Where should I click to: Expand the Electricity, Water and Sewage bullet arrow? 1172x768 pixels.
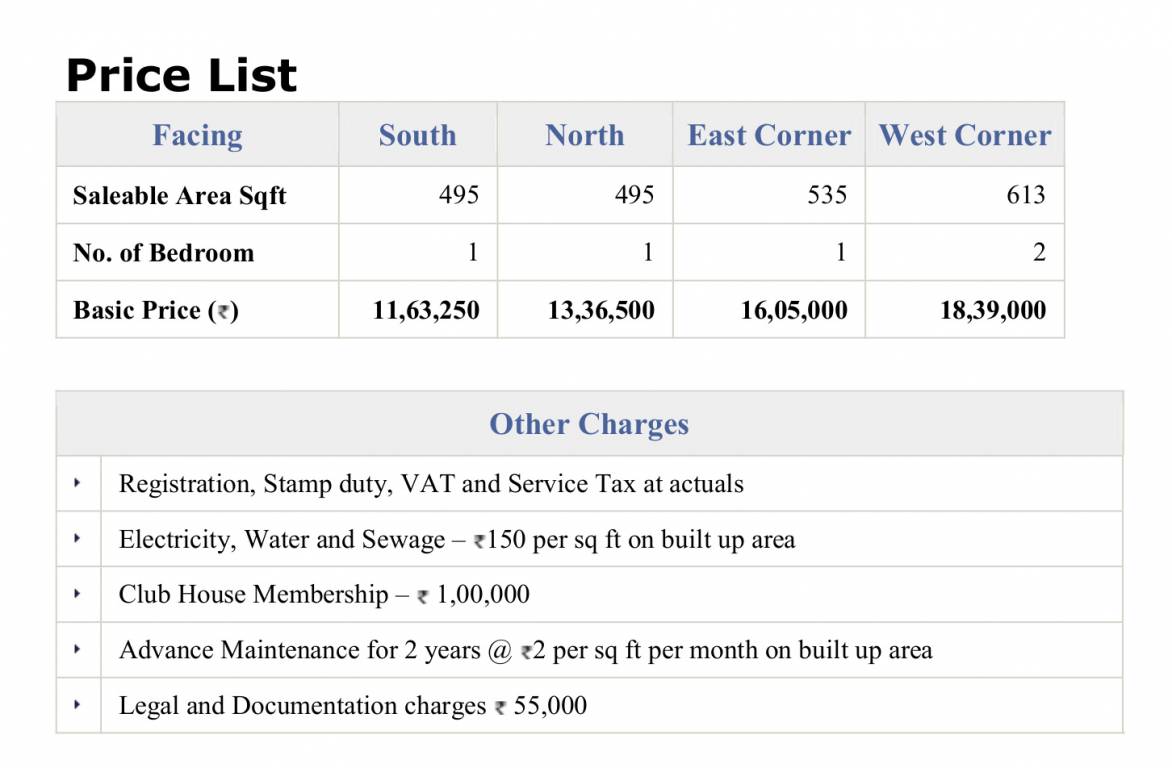77,539
